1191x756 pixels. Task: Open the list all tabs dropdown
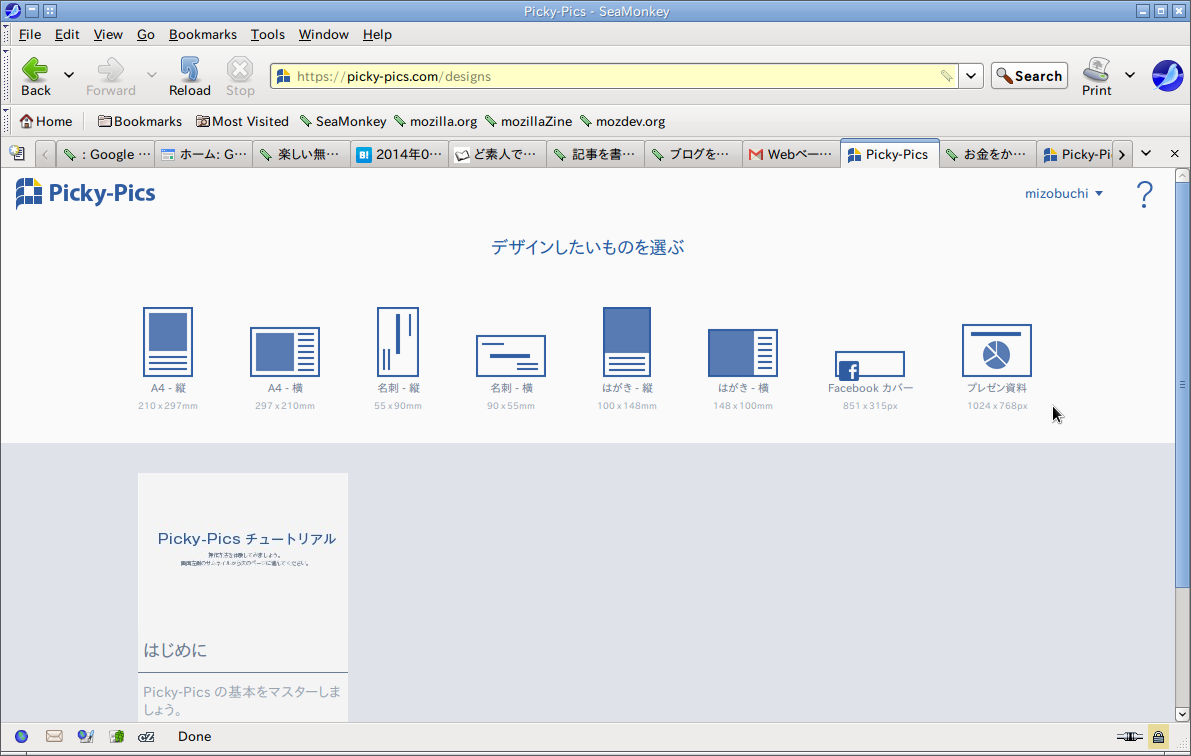(1146, 153)
